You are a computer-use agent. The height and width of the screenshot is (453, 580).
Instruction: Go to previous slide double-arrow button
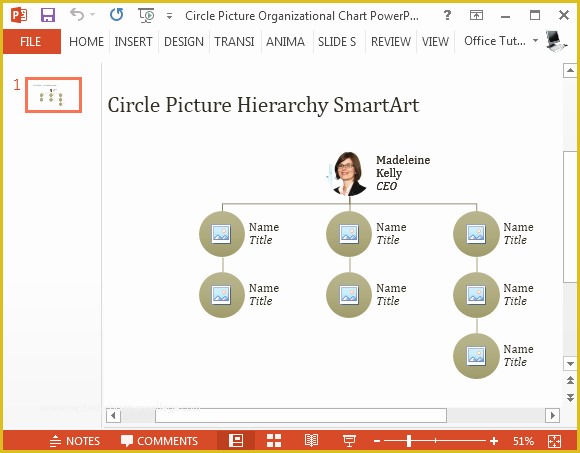[x=570, y=380]
